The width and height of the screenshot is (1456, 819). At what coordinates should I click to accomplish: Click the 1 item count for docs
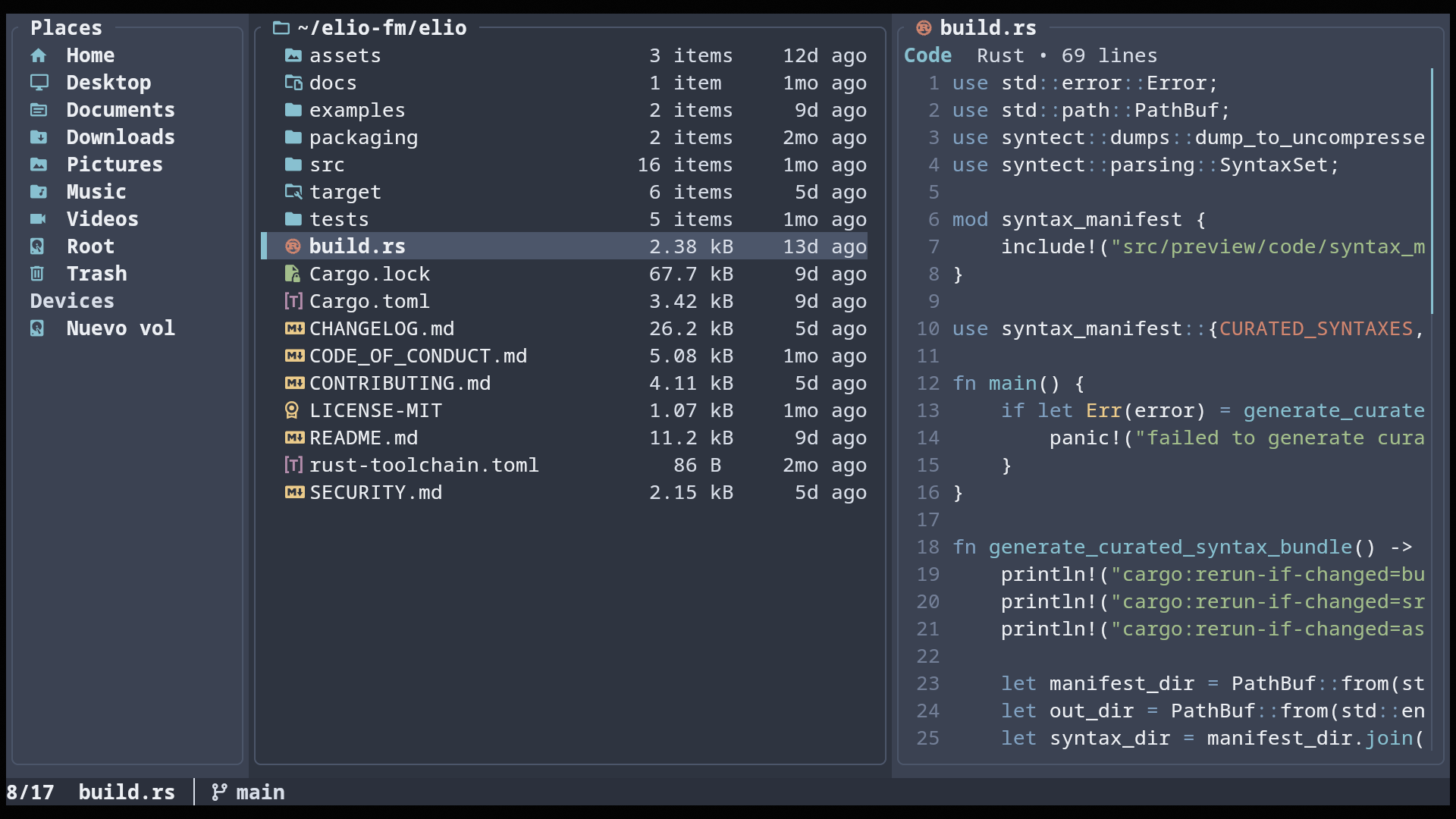pos(685,83)
